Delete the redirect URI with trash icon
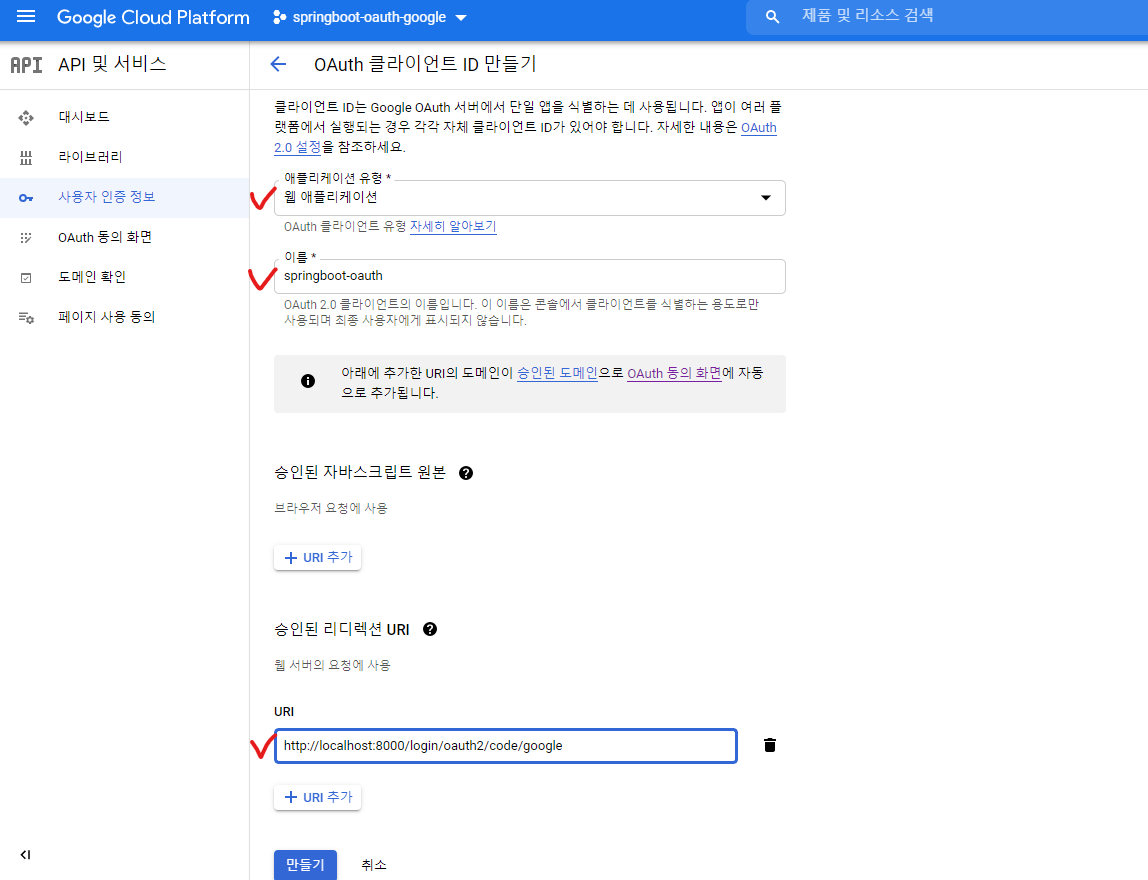The height and width of the screenshot is (880, 1148). click(x=769, y=745)
